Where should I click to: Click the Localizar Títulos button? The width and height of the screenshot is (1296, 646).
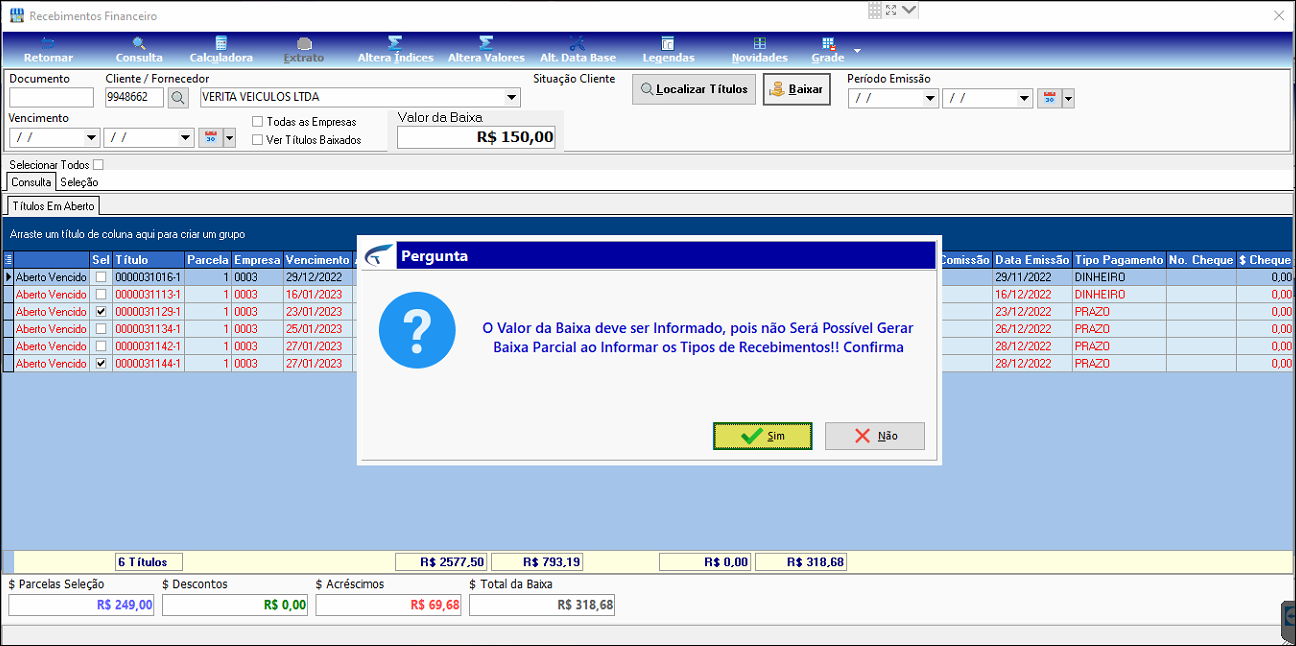pyautogui.click(x=694, y=89)
